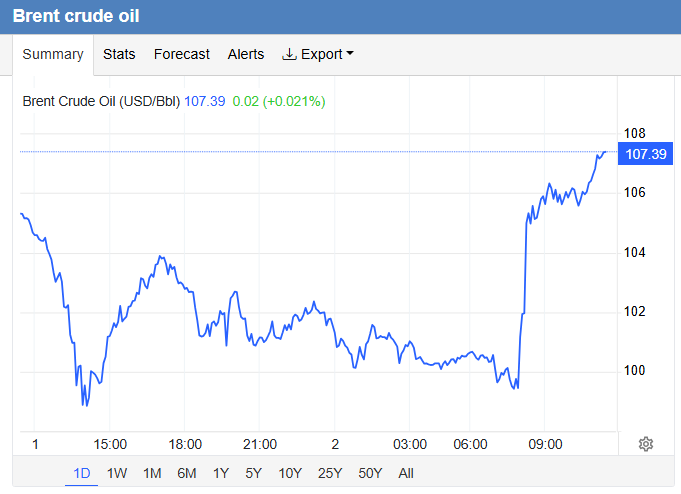Open the Stats tab
The width and height of the screenshot is (681, 494).
pos(119,54)
